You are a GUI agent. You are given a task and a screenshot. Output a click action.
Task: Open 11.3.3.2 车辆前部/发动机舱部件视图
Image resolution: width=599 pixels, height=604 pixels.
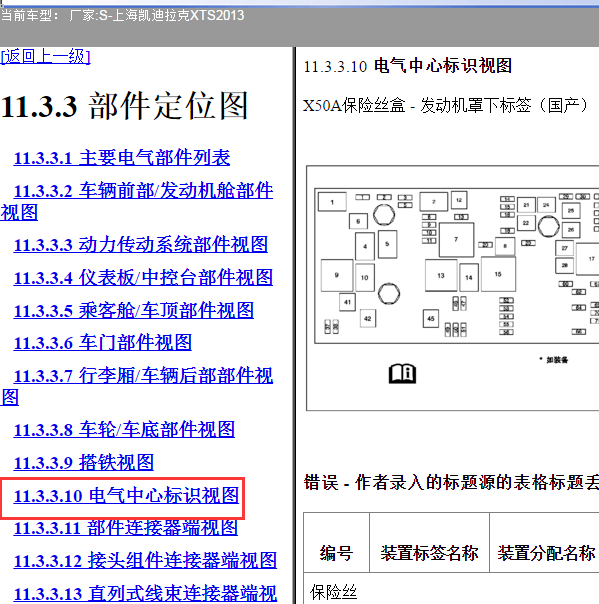click(137, 201)
